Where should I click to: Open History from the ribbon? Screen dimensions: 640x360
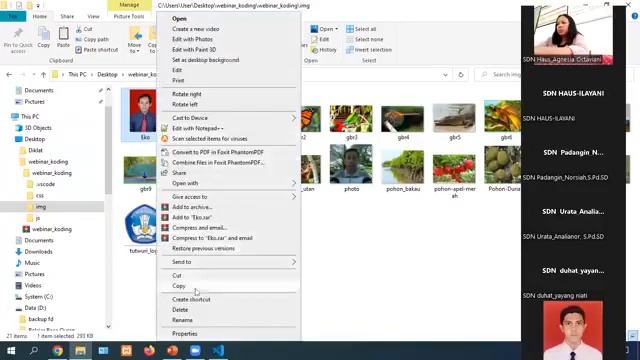pyautogui.click(x=324, y=50)
